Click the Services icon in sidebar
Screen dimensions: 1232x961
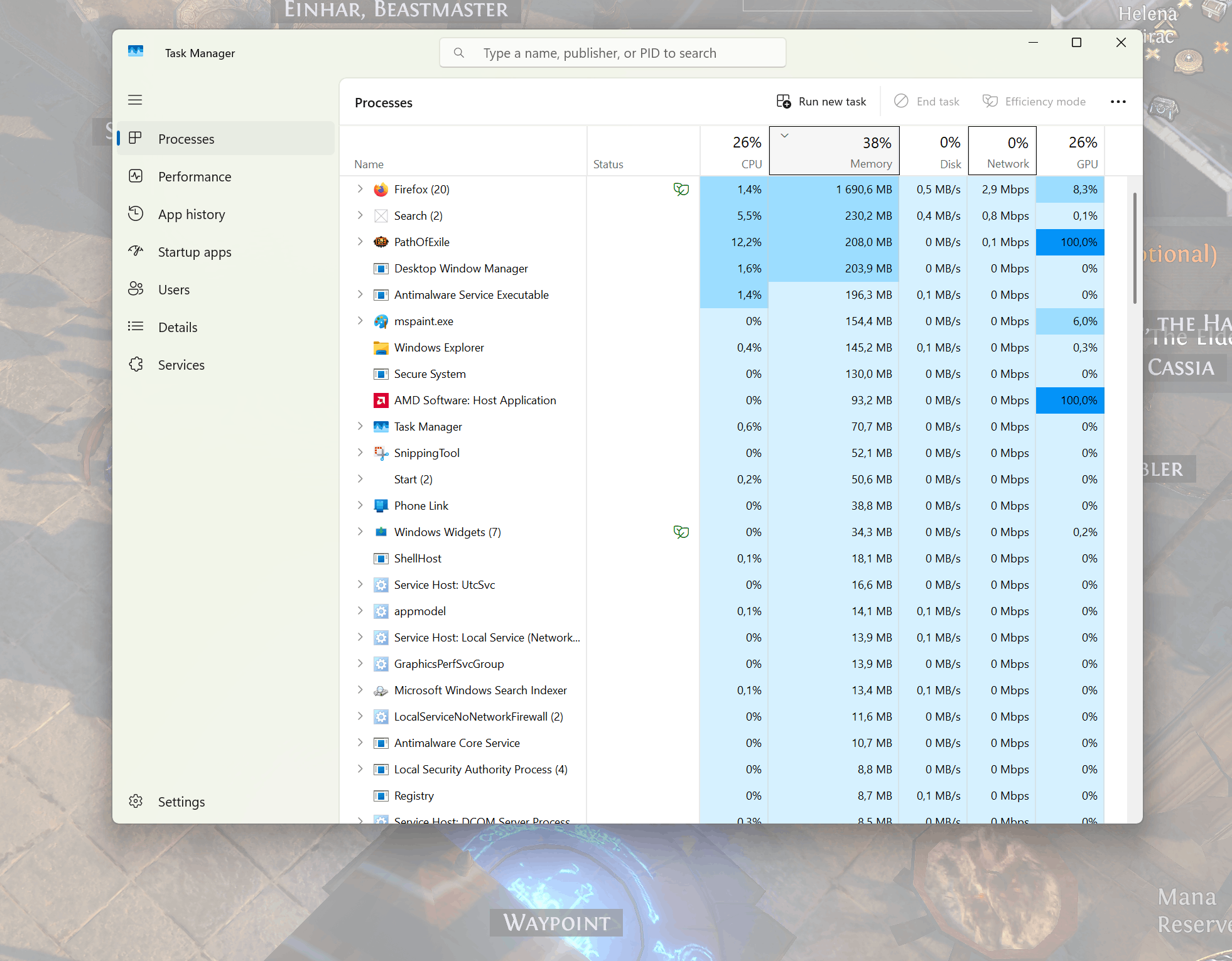(x=136, y=364)
